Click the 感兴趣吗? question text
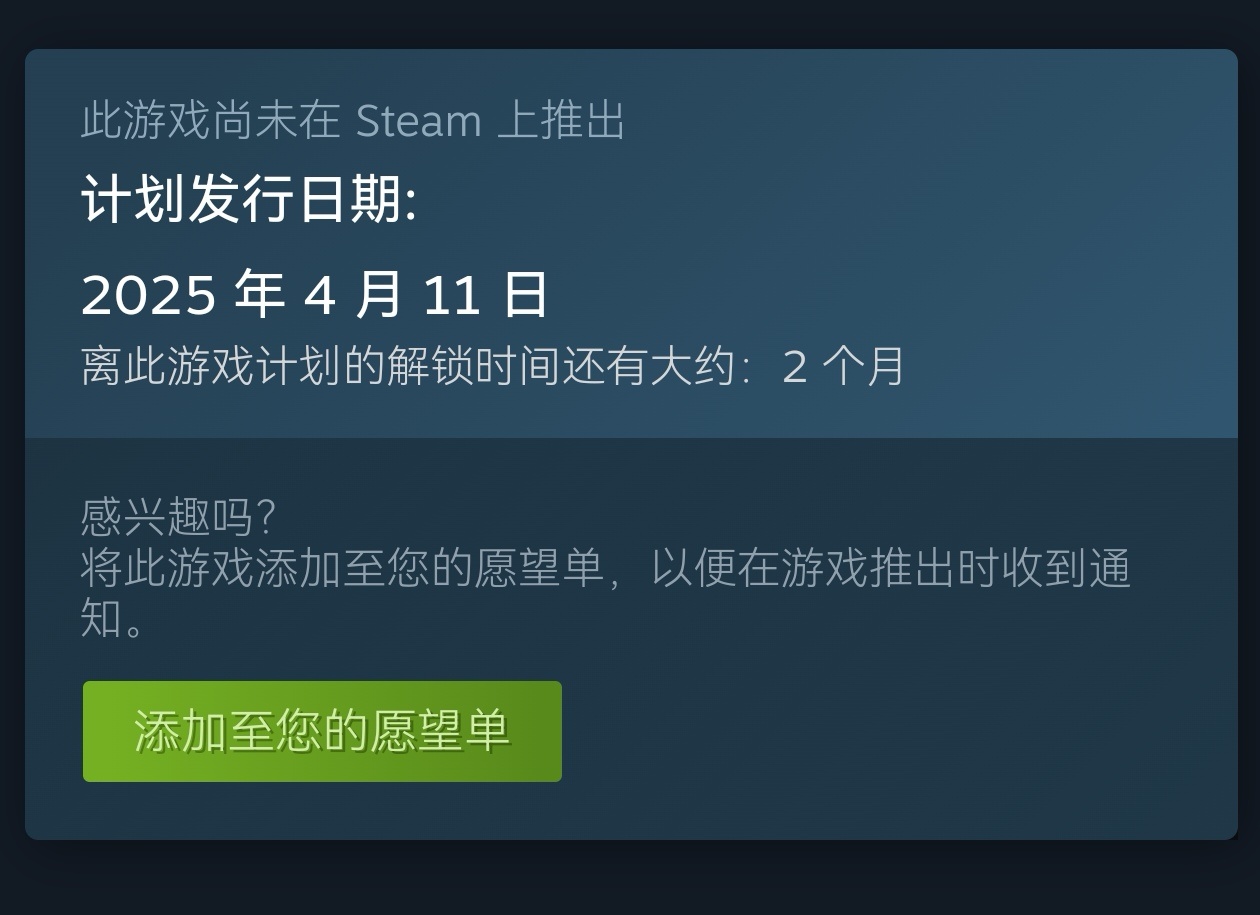The height and width of the screenshot is (915, 1260). pyautogui.click(x=177, y=517)
